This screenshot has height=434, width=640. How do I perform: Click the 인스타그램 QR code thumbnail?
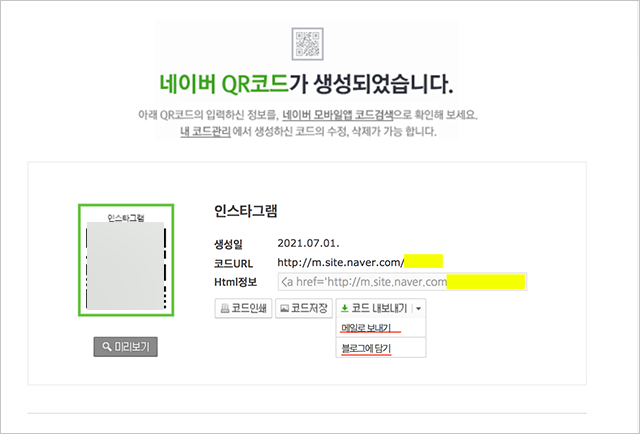(126, 260)
